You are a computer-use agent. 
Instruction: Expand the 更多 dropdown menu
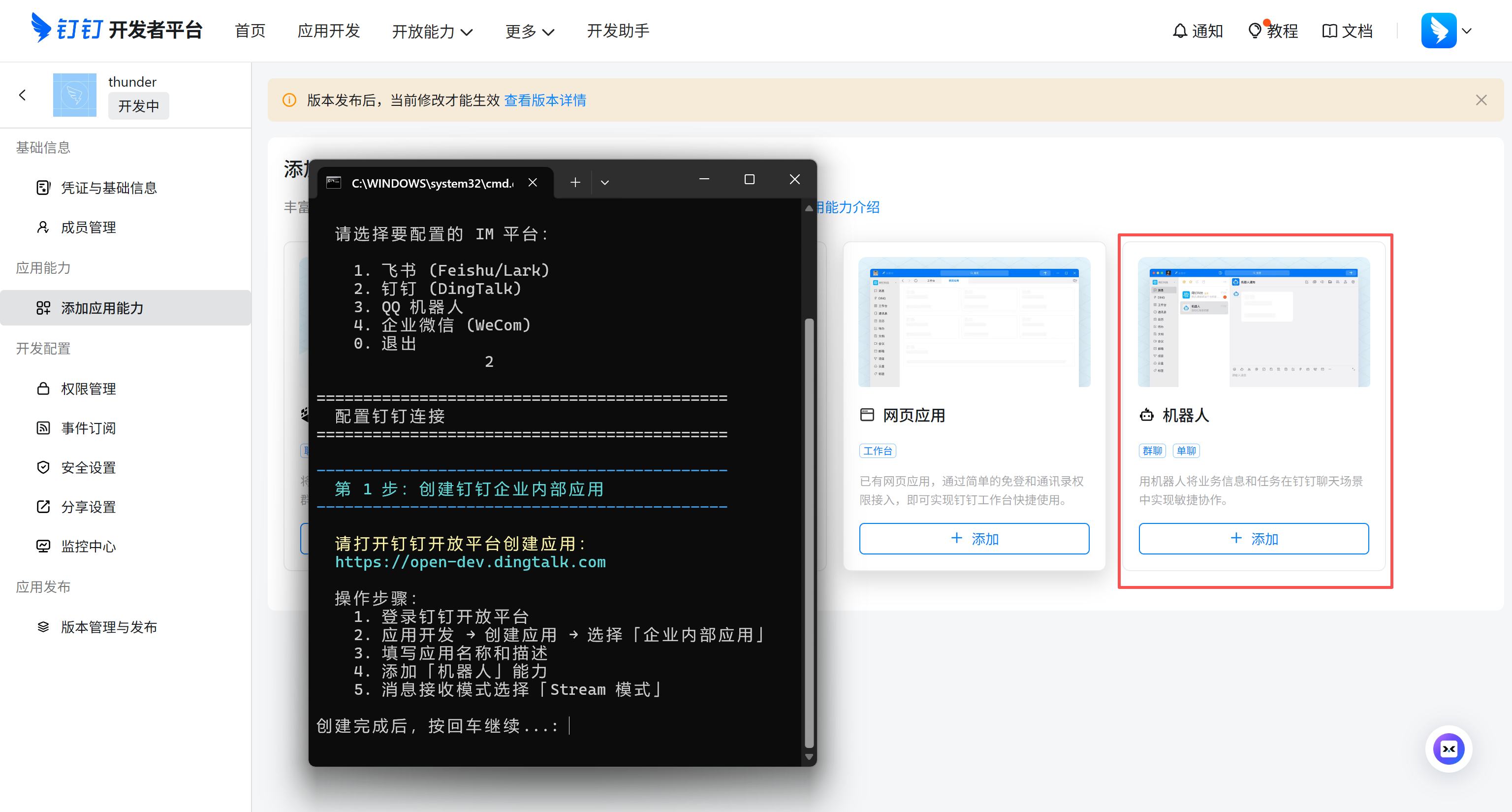(530, 32)
